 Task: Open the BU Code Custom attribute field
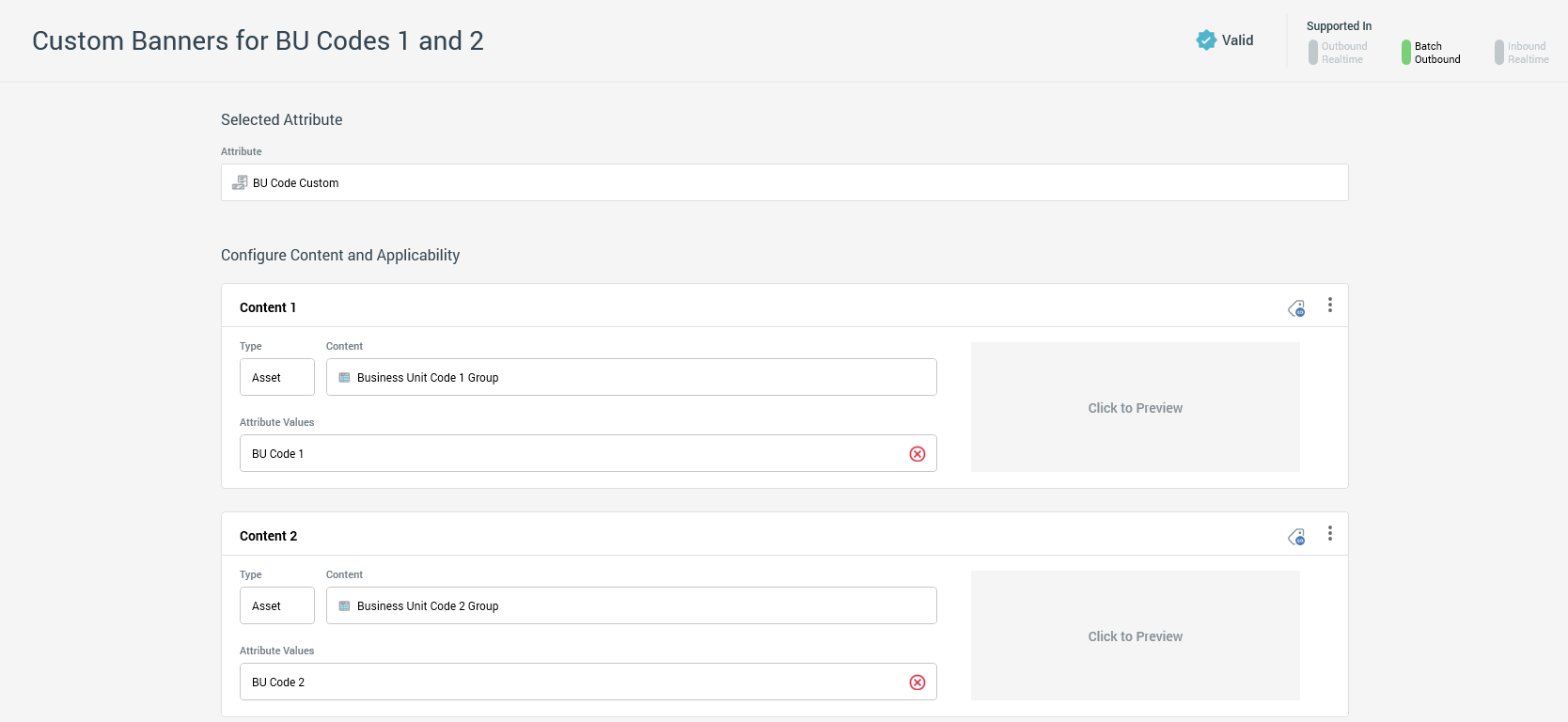pos(784,182)
